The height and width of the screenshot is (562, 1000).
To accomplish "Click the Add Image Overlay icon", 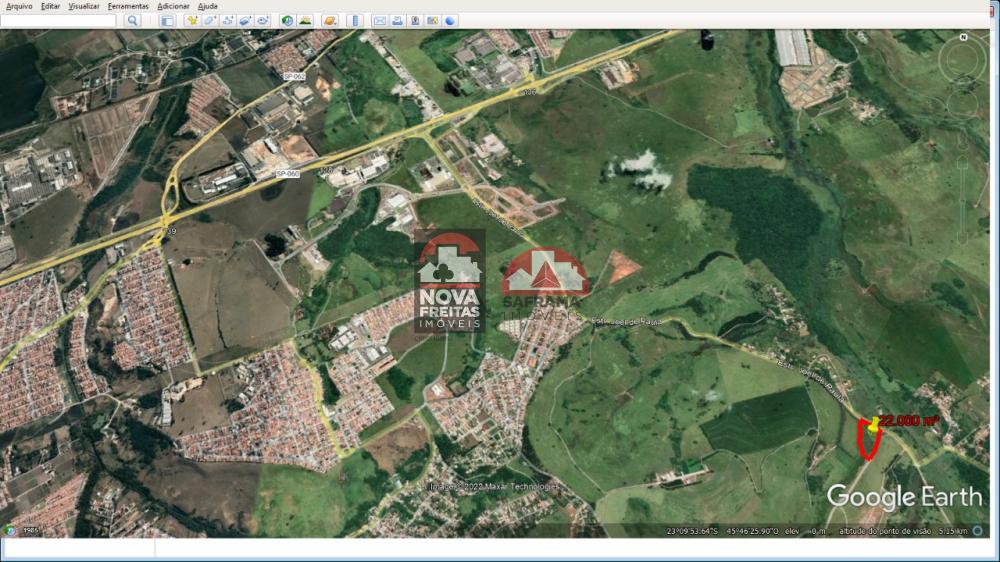I will tap(245, 20).
